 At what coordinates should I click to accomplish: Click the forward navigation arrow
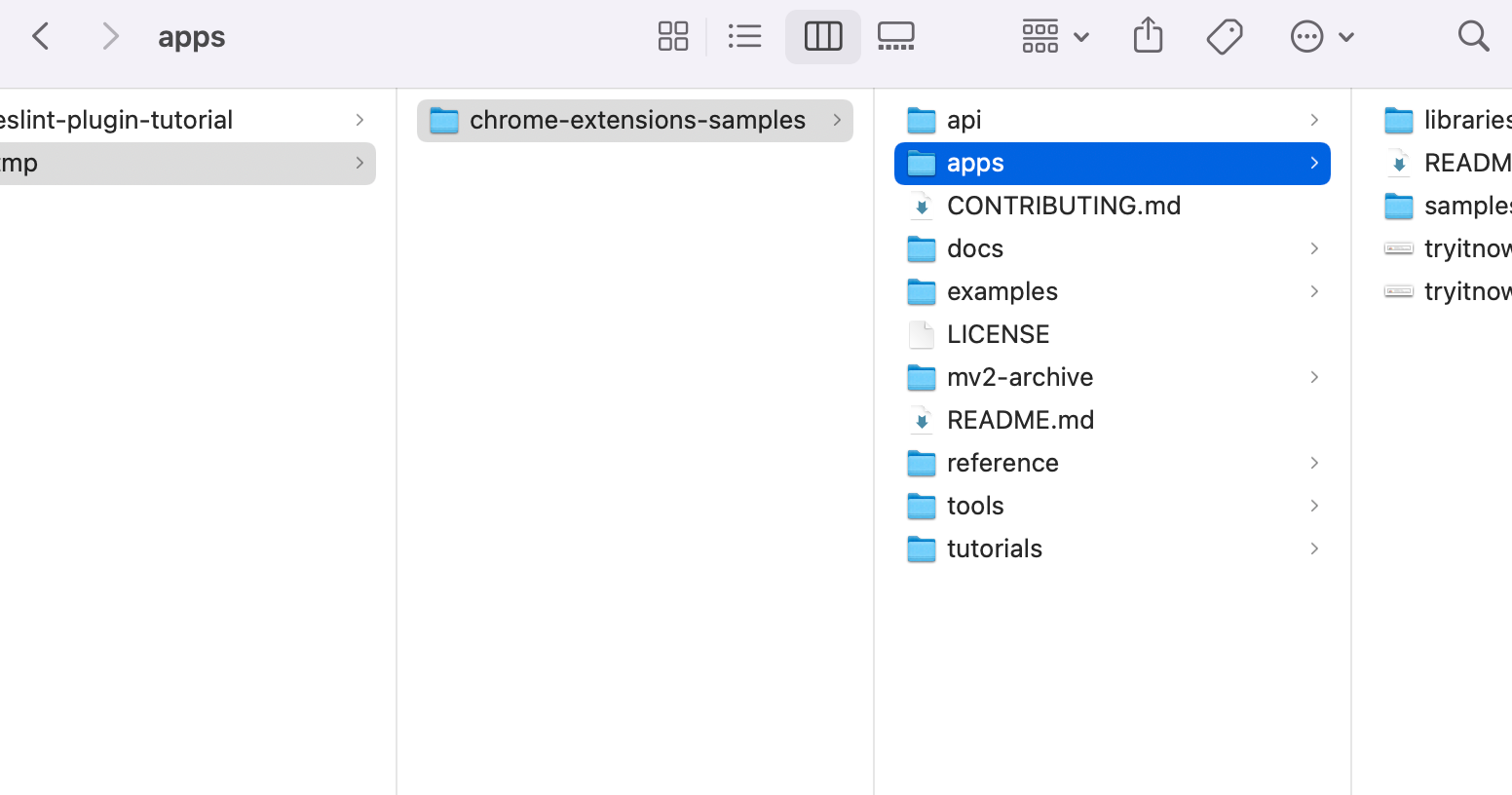tap(110, 37)
